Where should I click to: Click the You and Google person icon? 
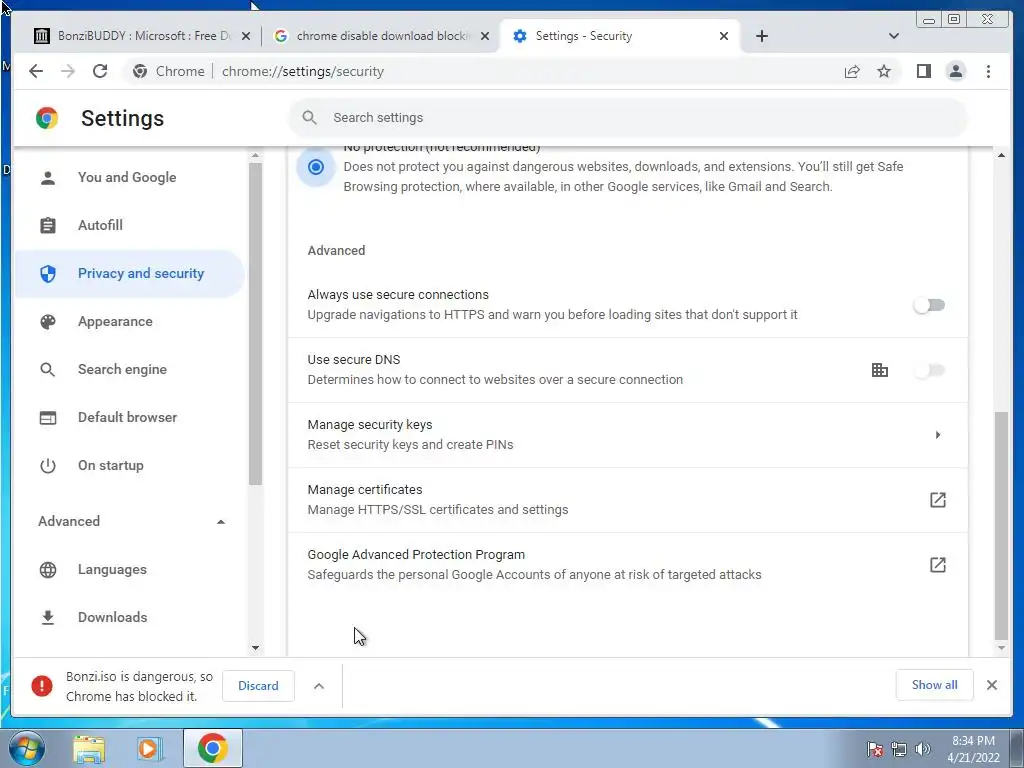pyautogui.click(x=48, y=178)
